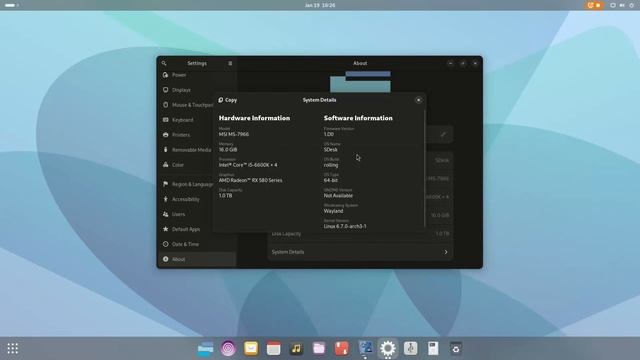Image resolution: width=640 pixels, height=360 pixels.
Task: Open the red software app in dock
Action: [x=342, y=349]
